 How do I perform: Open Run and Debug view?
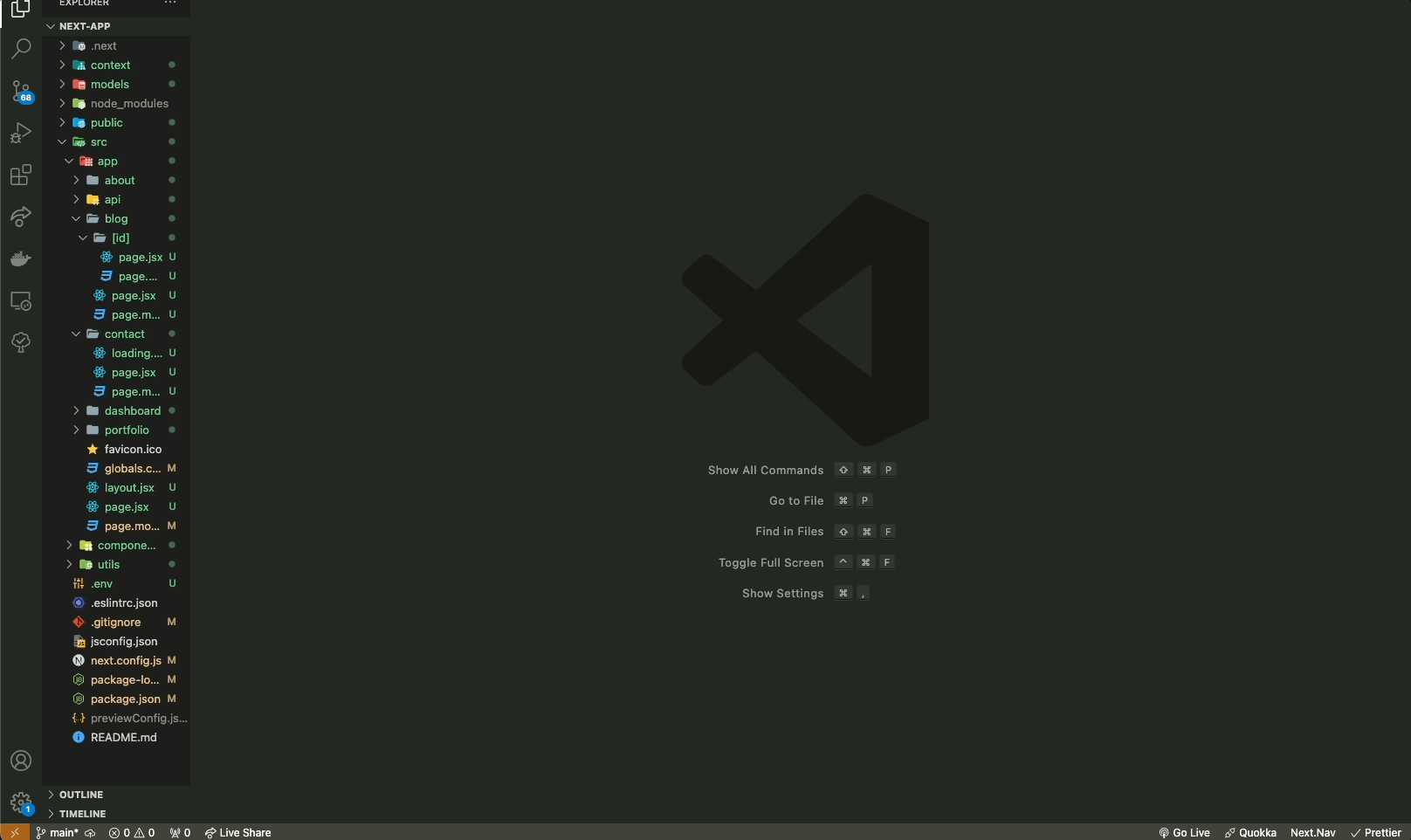click(x=21, y=133)
